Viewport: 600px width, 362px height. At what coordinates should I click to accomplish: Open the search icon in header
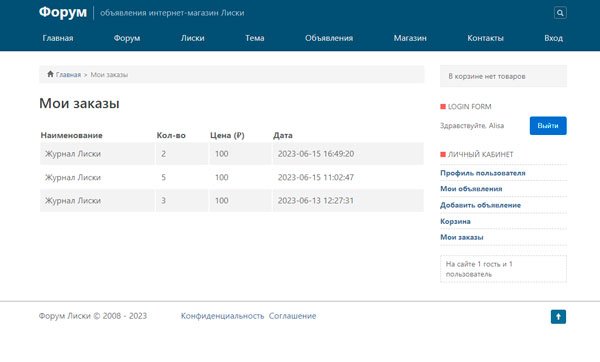pyautogui.click(x=560, y=13)
